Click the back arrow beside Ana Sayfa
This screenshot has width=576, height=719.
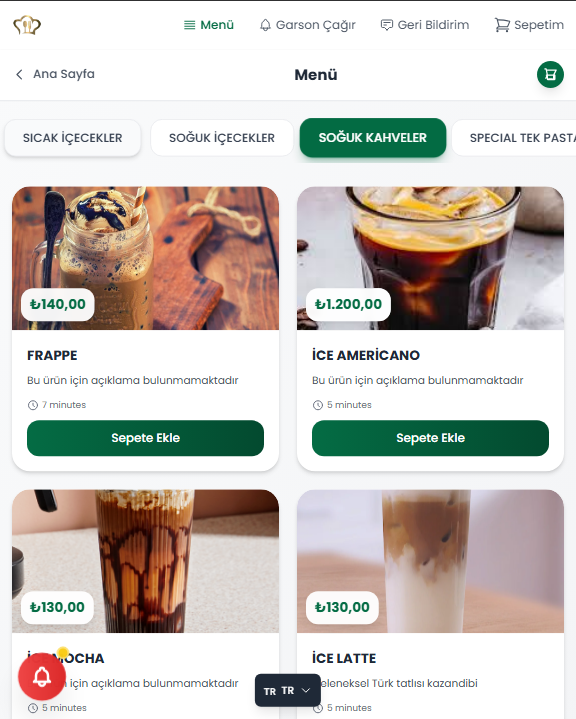(x=19, y=74)
